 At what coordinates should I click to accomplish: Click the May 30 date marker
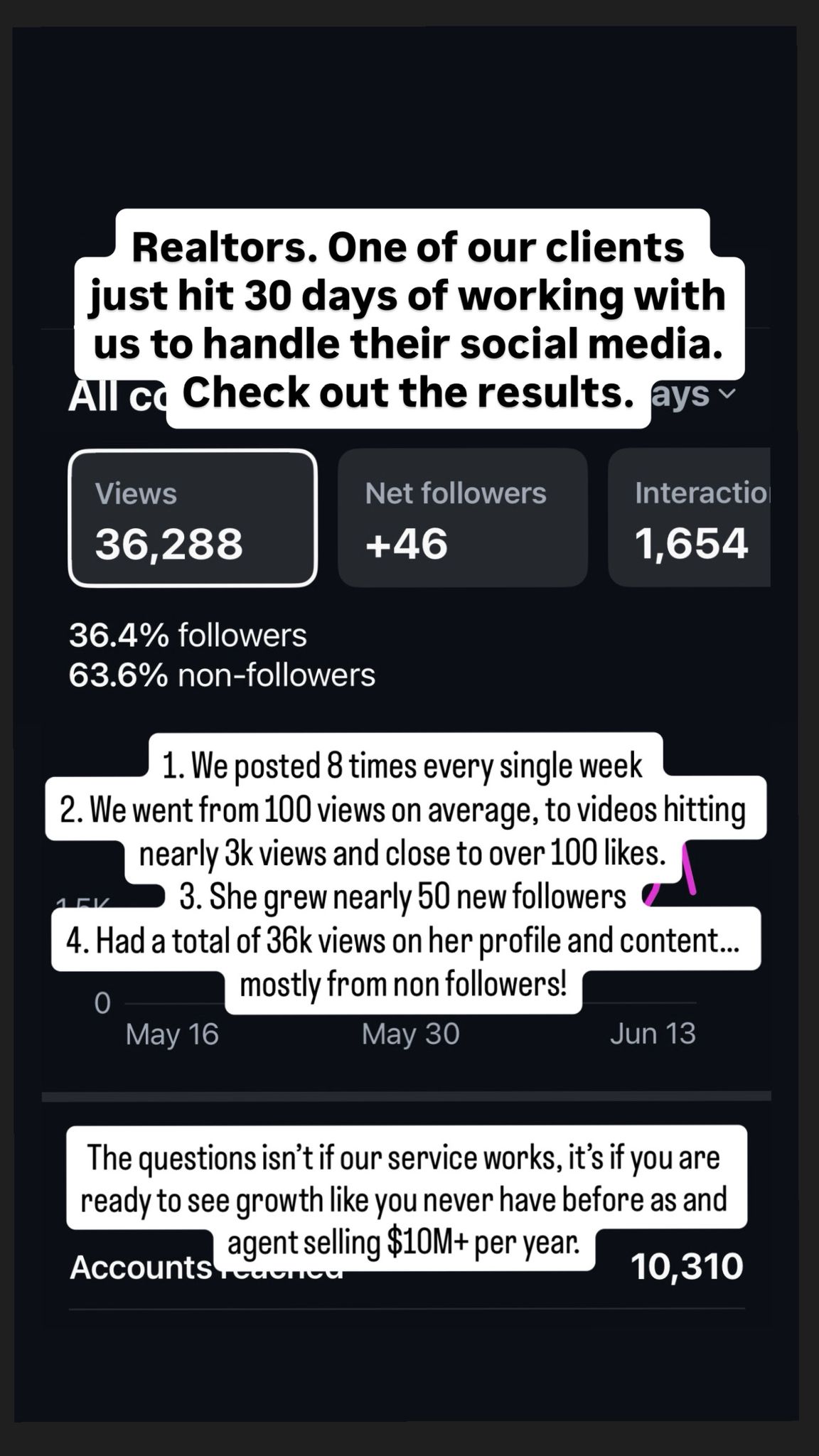pyautogui.click(x=410, y=1034)
